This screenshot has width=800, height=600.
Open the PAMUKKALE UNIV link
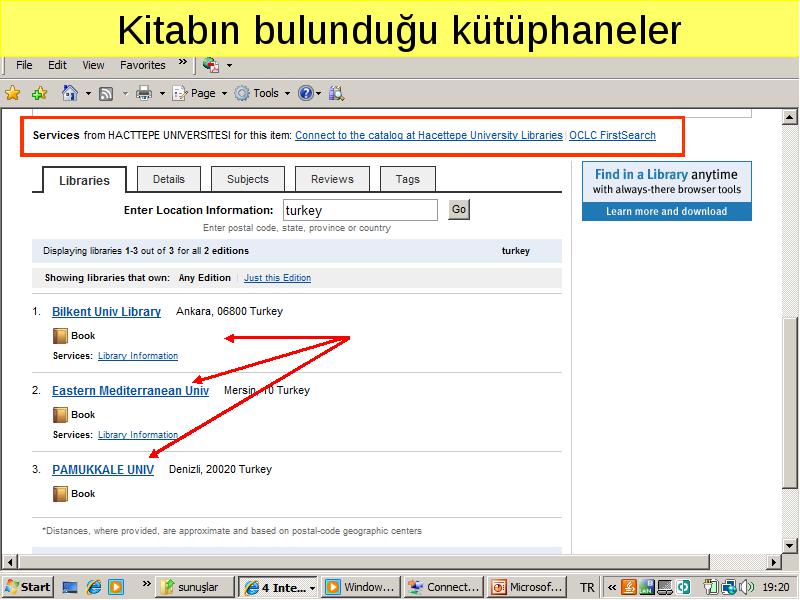click(x=103, y=470)
